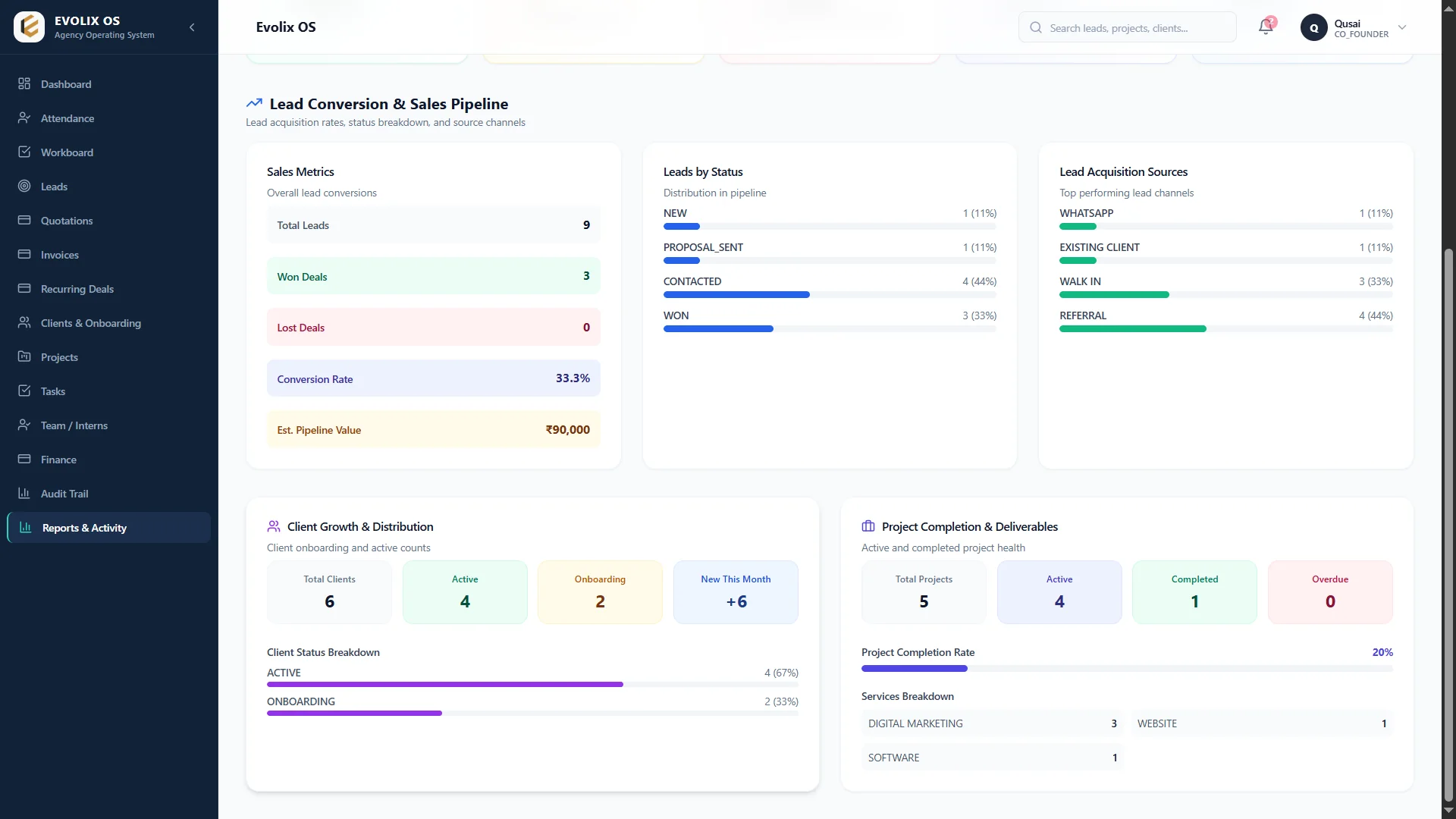1456x819 pixels.
Task: Open the Projects page
Action: (x=108, y=356)
